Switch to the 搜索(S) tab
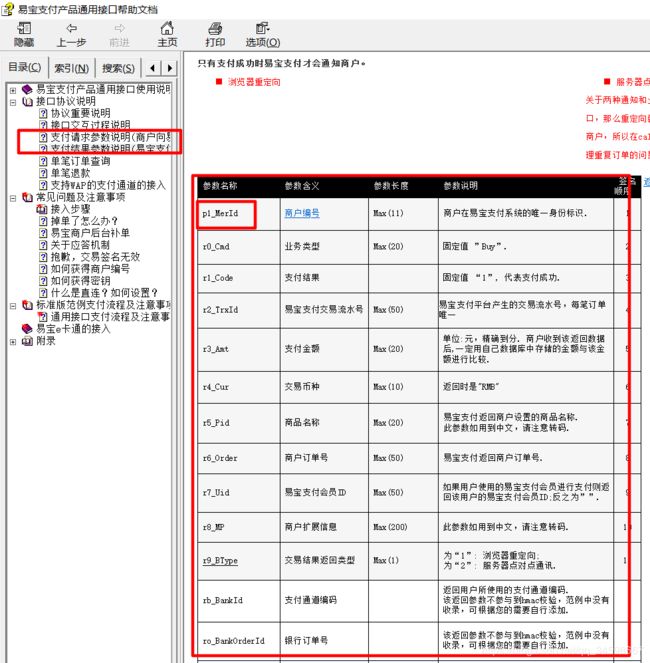The image size is (650, 663). (118, 68)
